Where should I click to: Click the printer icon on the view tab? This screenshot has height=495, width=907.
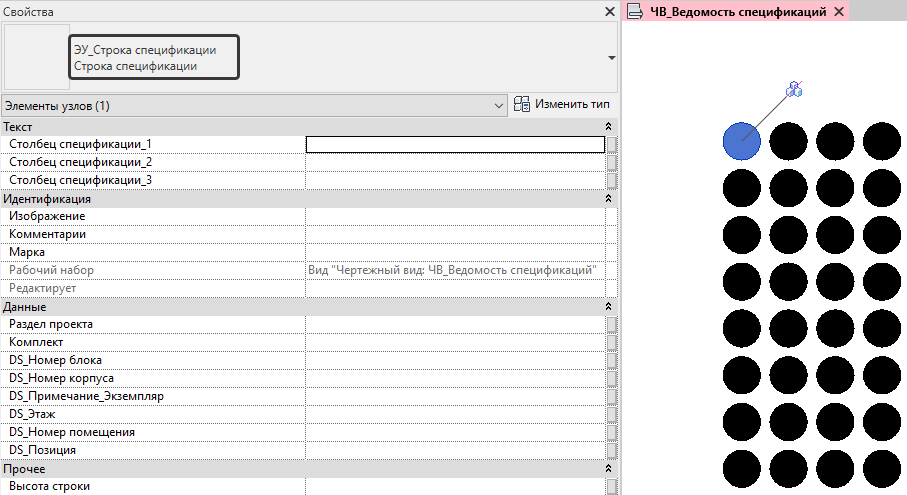(634, 12)
